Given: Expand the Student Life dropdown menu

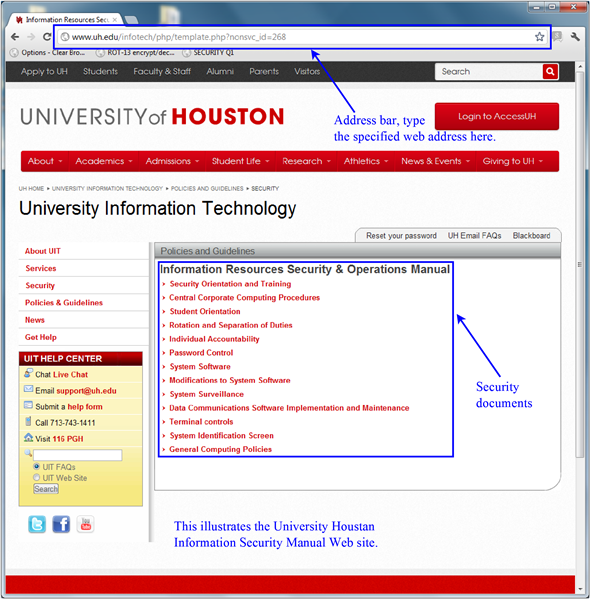Looking at the screenshot, I should tap(240, 161).
